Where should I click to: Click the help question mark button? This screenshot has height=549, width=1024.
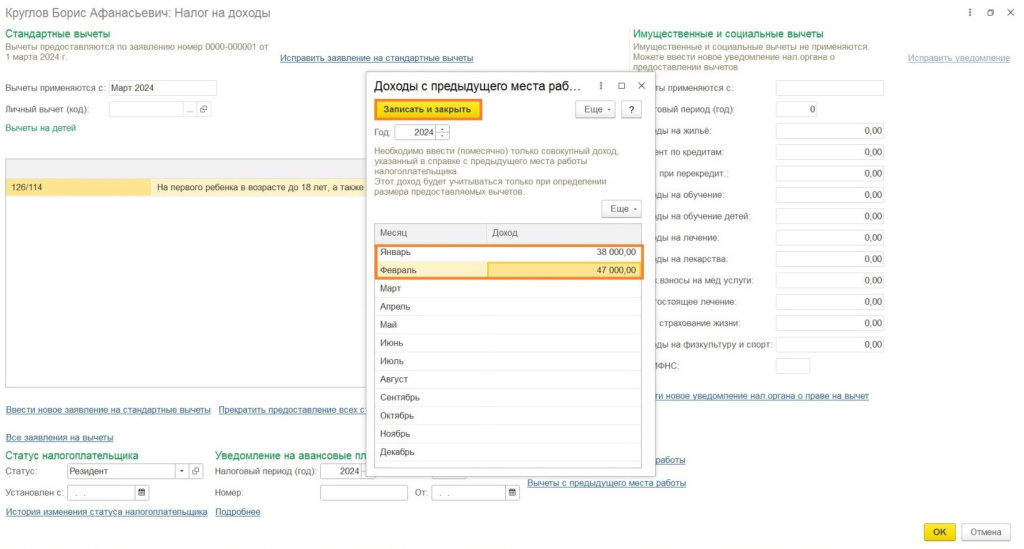point(630,110)
